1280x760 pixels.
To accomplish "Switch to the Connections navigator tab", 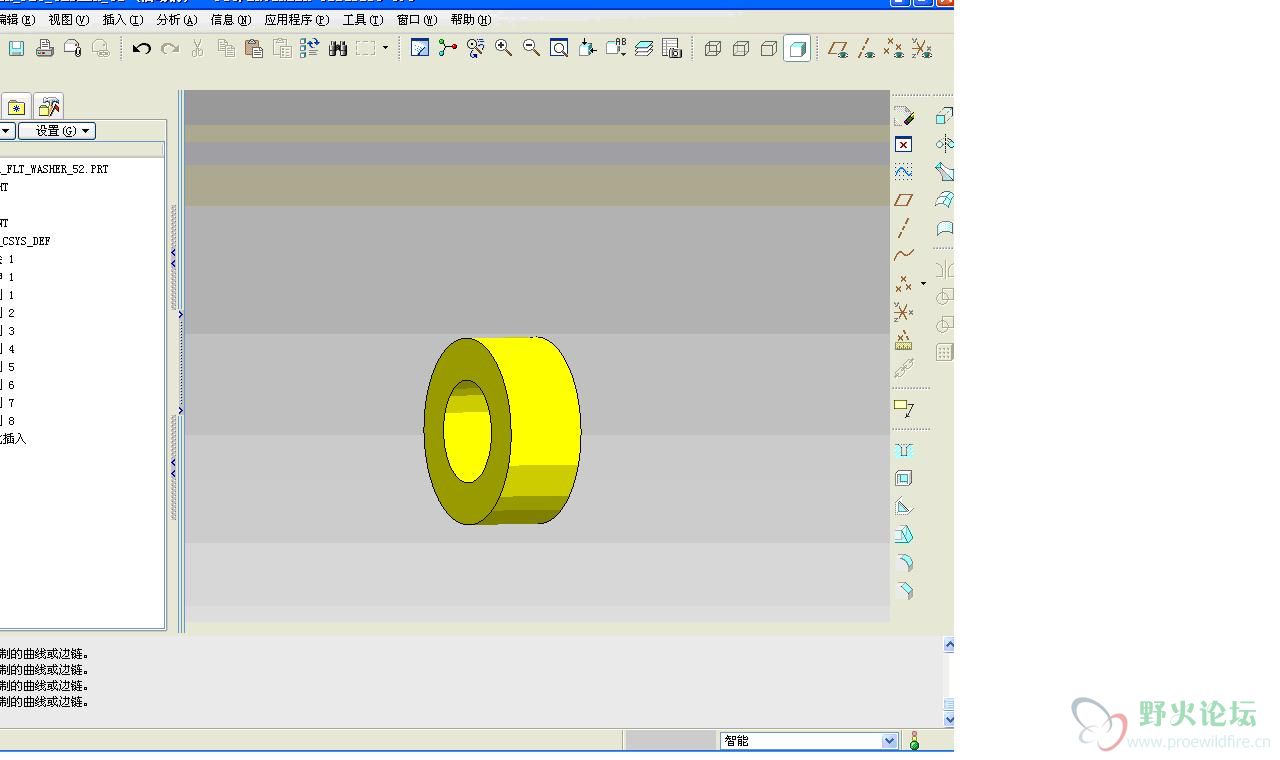I will [x=48, y=107].
